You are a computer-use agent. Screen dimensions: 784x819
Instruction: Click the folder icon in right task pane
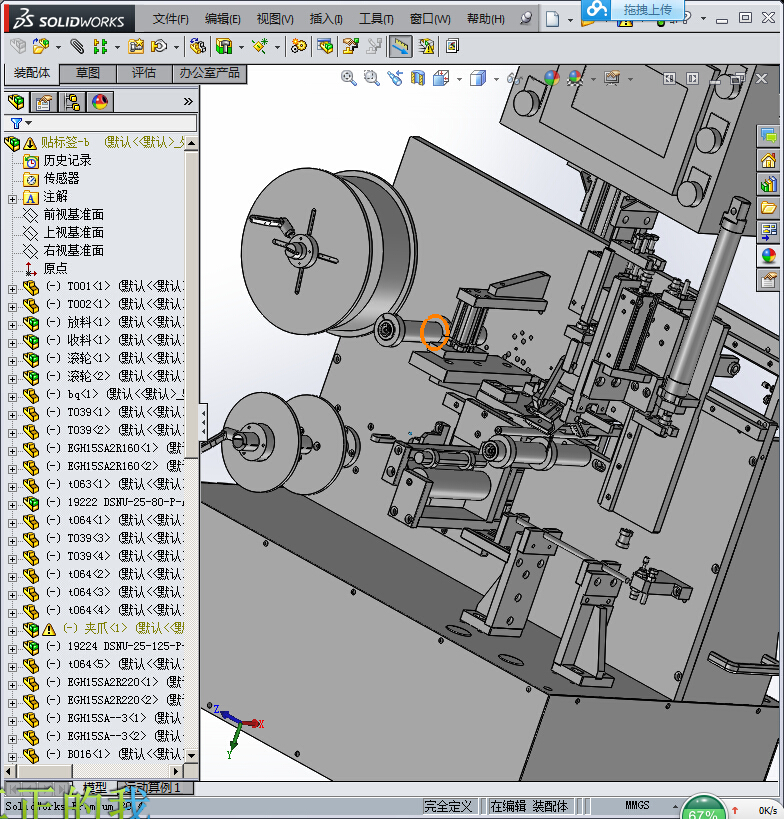click(768, 208)
